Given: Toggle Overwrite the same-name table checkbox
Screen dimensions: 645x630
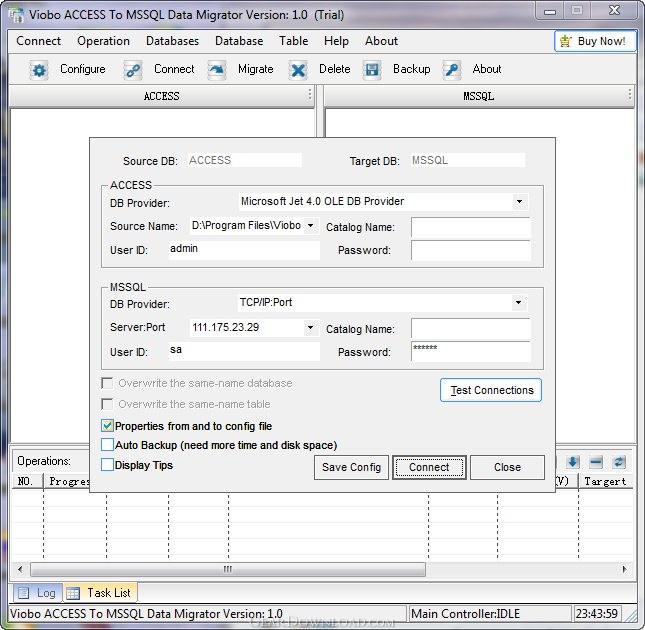Looking at the screenshot, I should tap(107, 404).
